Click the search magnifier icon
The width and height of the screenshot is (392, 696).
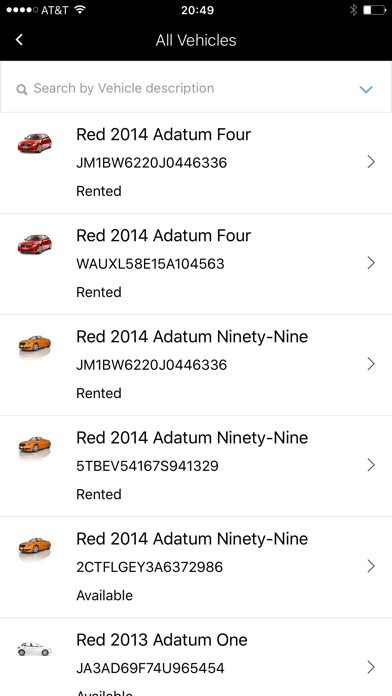[21, 90]
